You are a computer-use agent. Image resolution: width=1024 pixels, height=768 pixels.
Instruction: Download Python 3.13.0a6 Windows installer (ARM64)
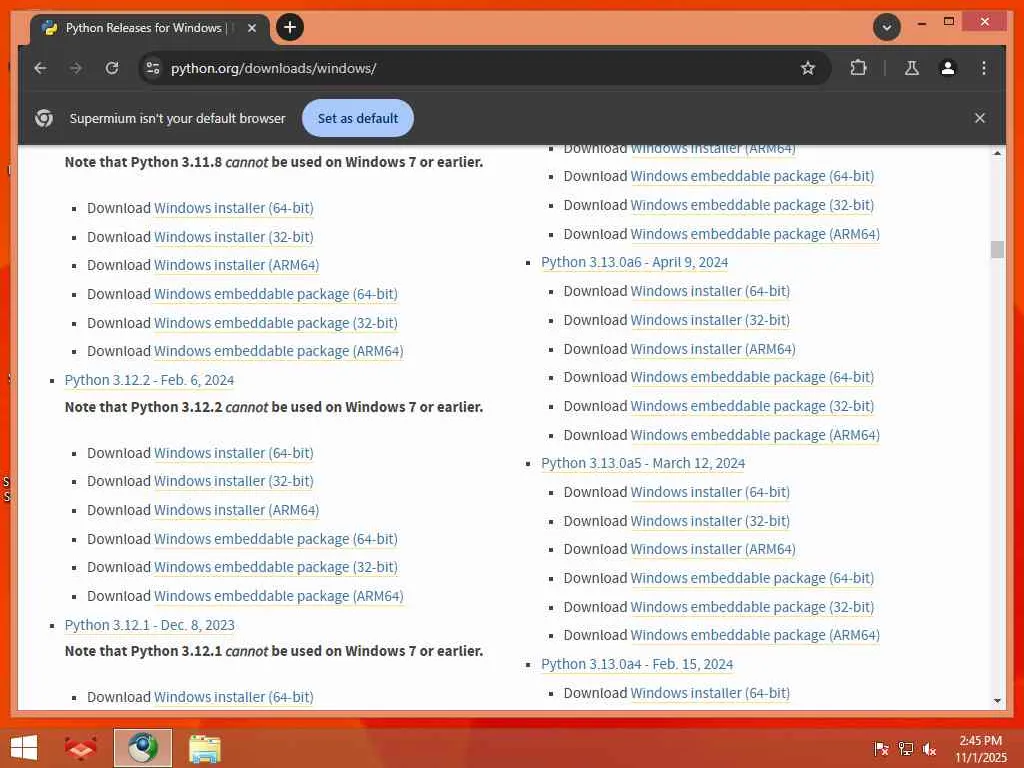713,349
